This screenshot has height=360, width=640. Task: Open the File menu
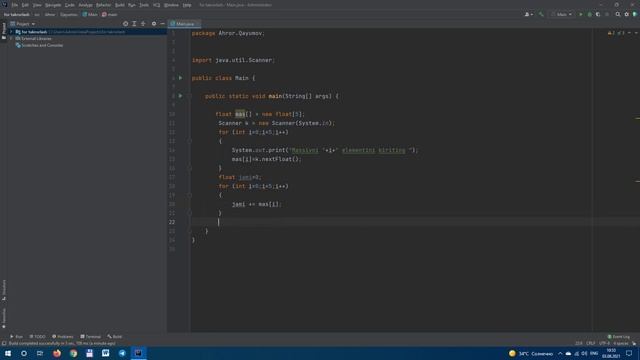coord(15,5)
